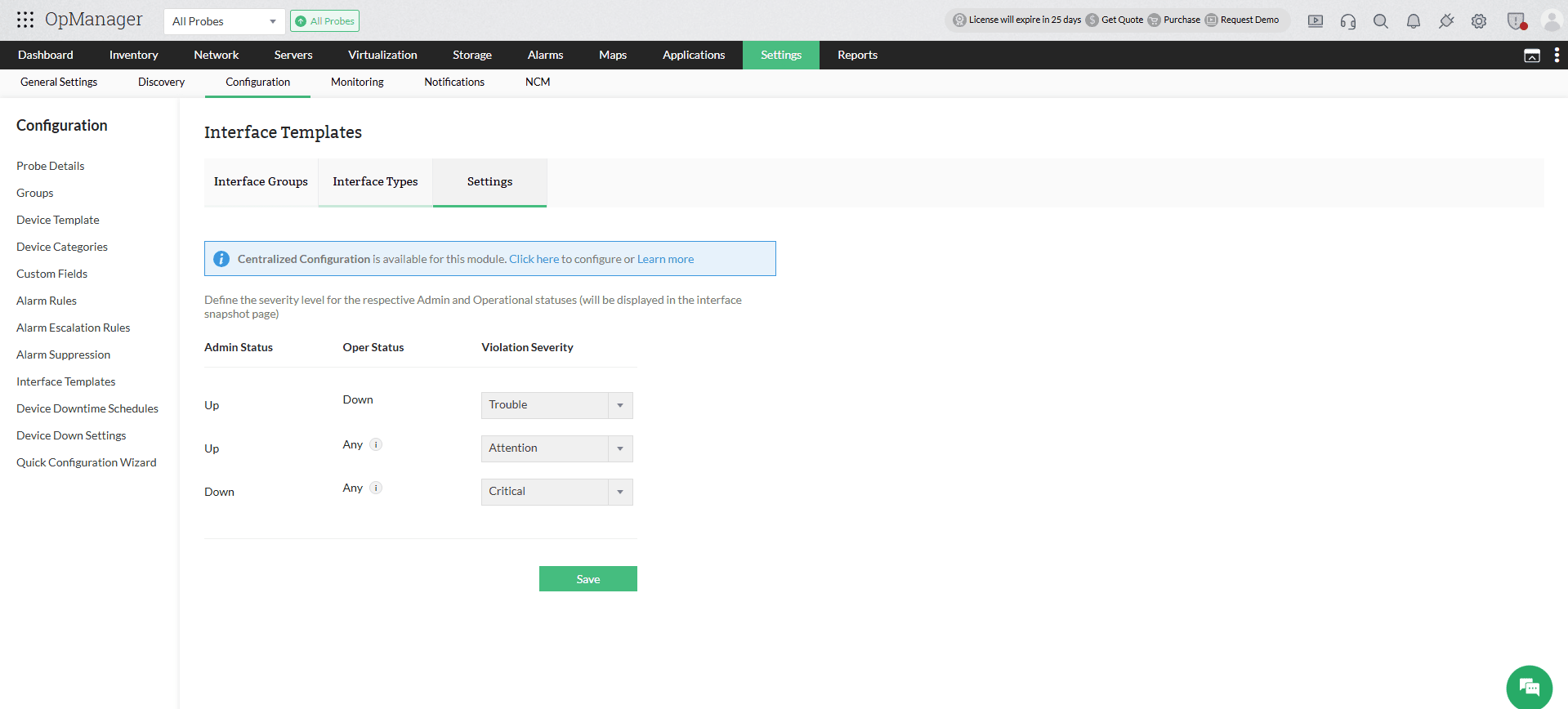
Task: Click the security shield alert icon
Action: (1517, 21)
